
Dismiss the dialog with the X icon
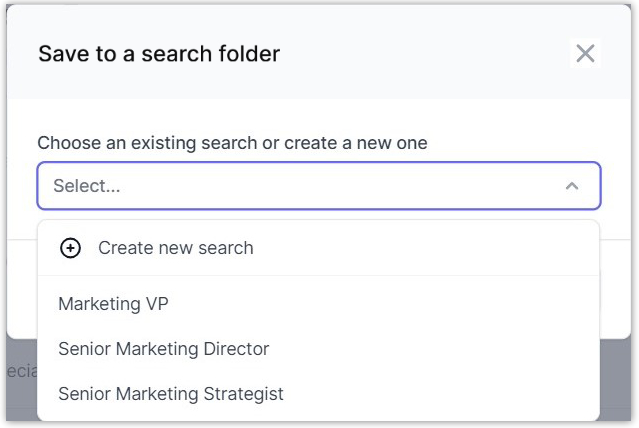pyautogui.click(x=585, y=54)
